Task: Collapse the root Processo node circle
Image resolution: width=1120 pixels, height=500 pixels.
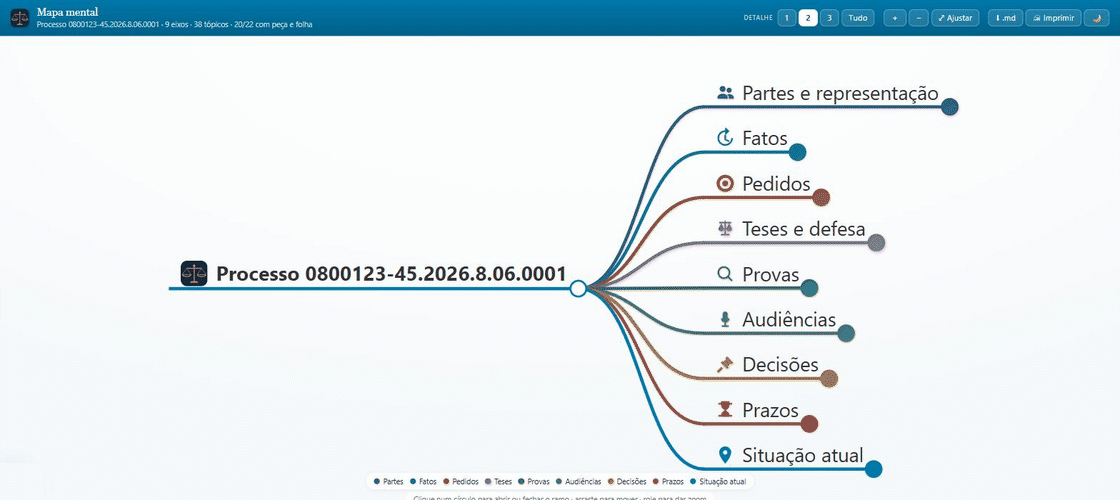Action: (579, 289)
